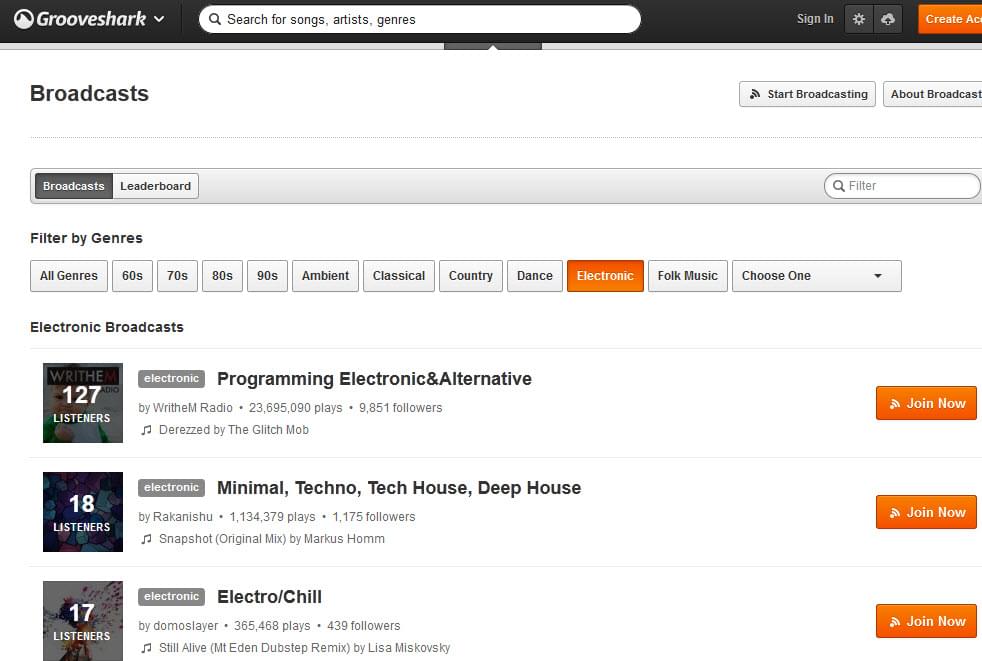Viewport: 982px width, 661px height.
Task: Click Sign In link
Action: 815,19
